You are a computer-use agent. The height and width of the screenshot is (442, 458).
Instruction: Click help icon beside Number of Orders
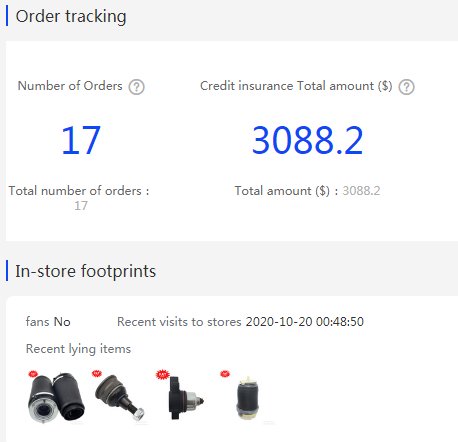[x=136, y=87]
